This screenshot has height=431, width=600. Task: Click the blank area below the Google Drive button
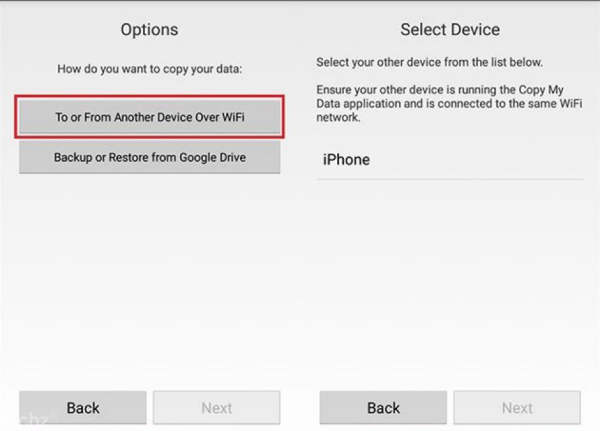[150, 280]
